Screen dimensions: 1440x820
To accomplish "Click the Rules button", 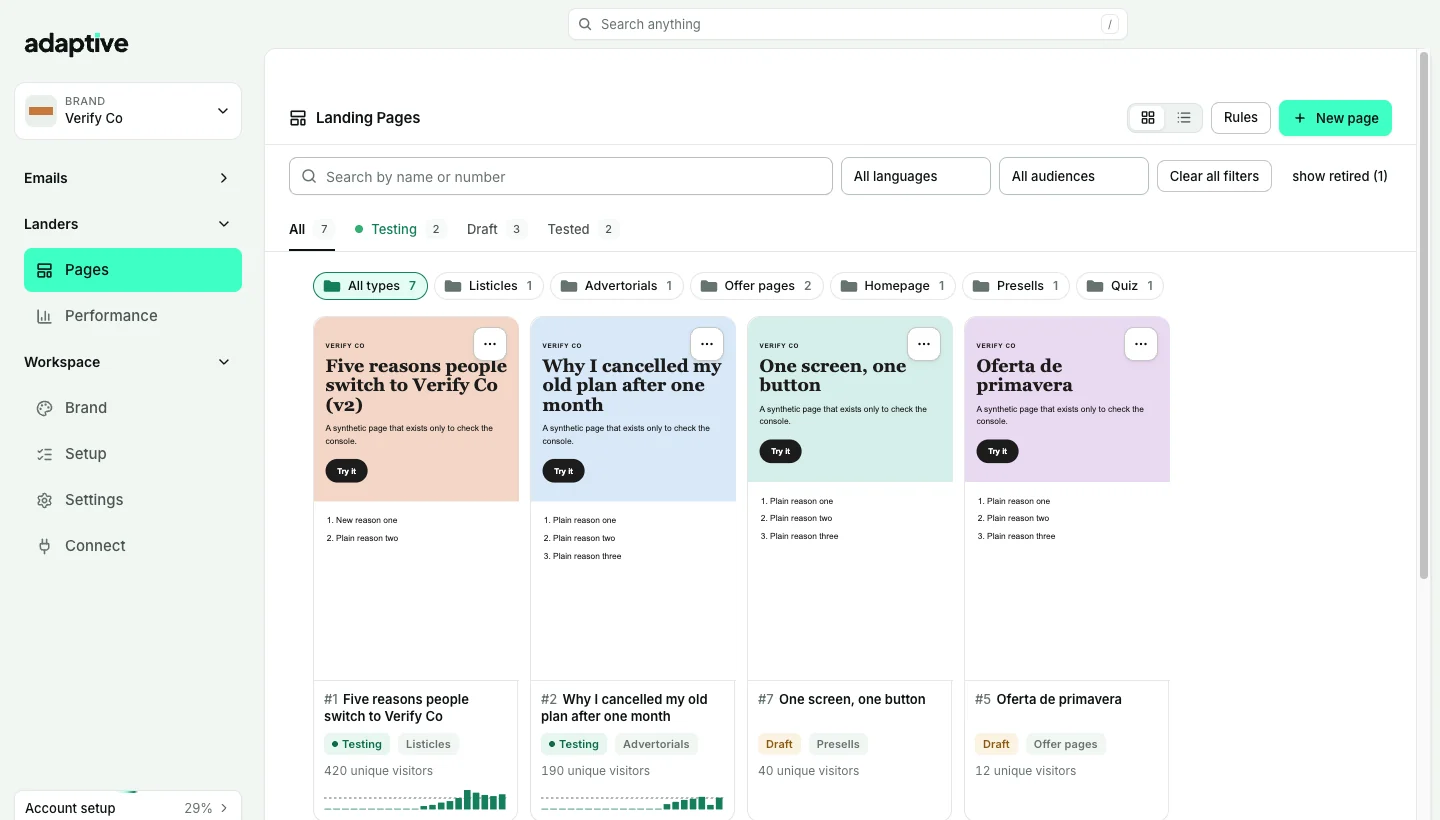I will coord(1241,117).
